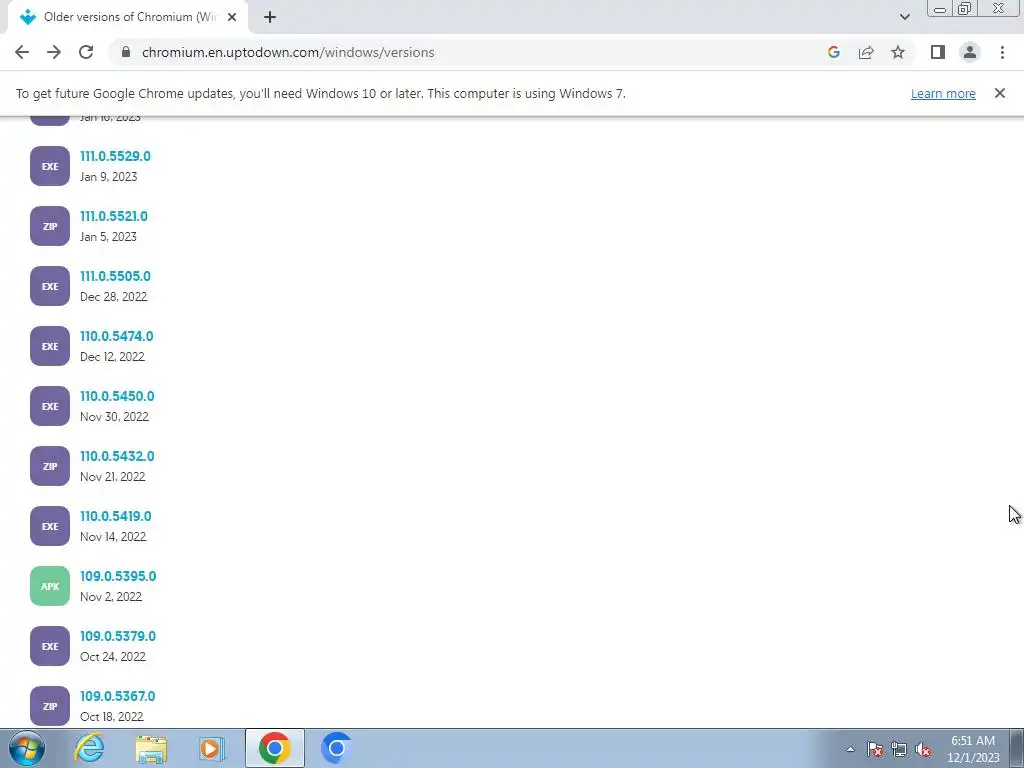This screenshot has height=768, width=1024.
Task: Bookmark this page with the star icon
Action: click(x=898, y=52)
